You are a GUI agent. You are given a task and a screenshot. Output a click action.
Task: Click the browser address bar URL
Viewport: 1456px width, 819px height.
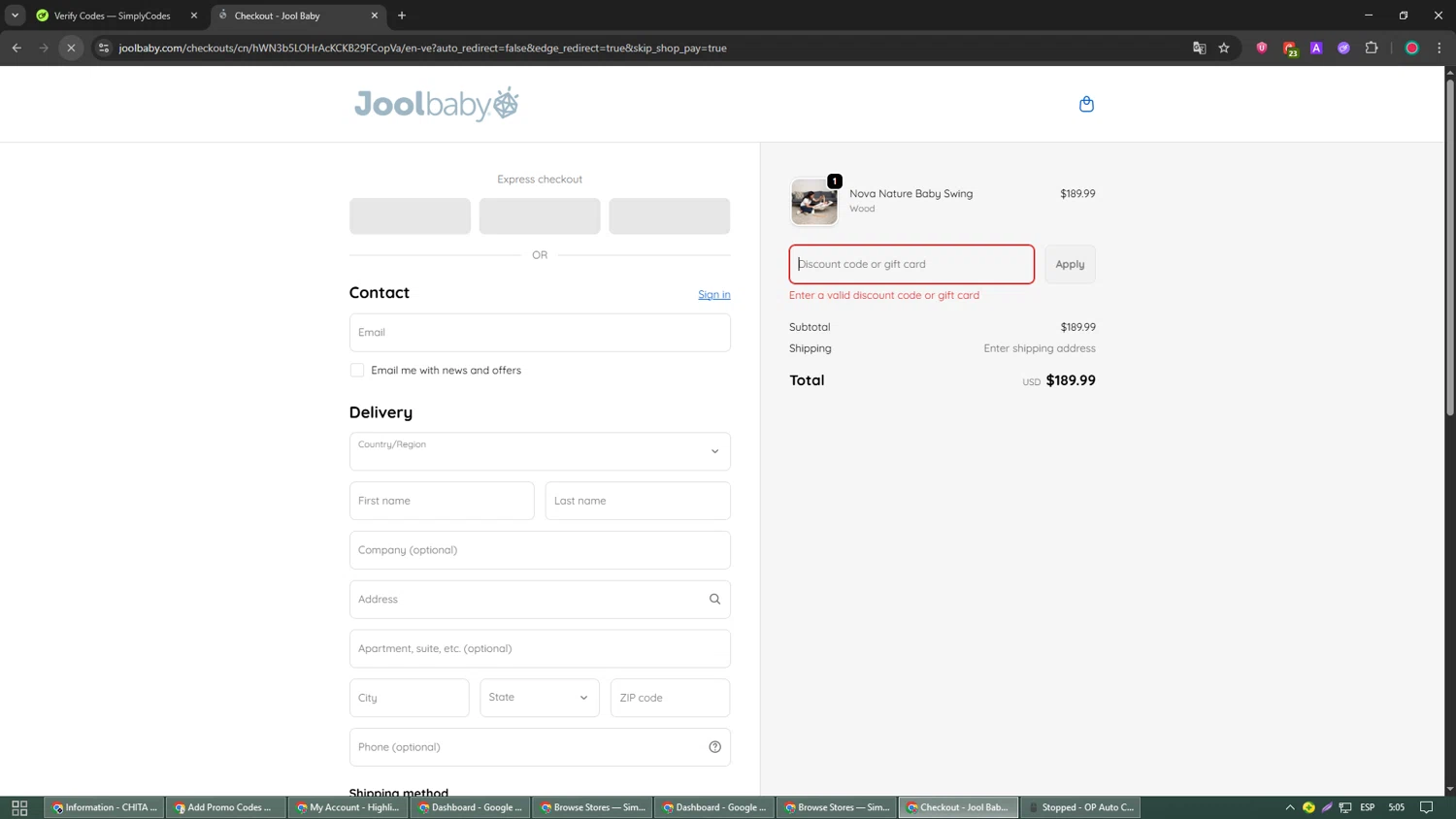pos(422,48)
